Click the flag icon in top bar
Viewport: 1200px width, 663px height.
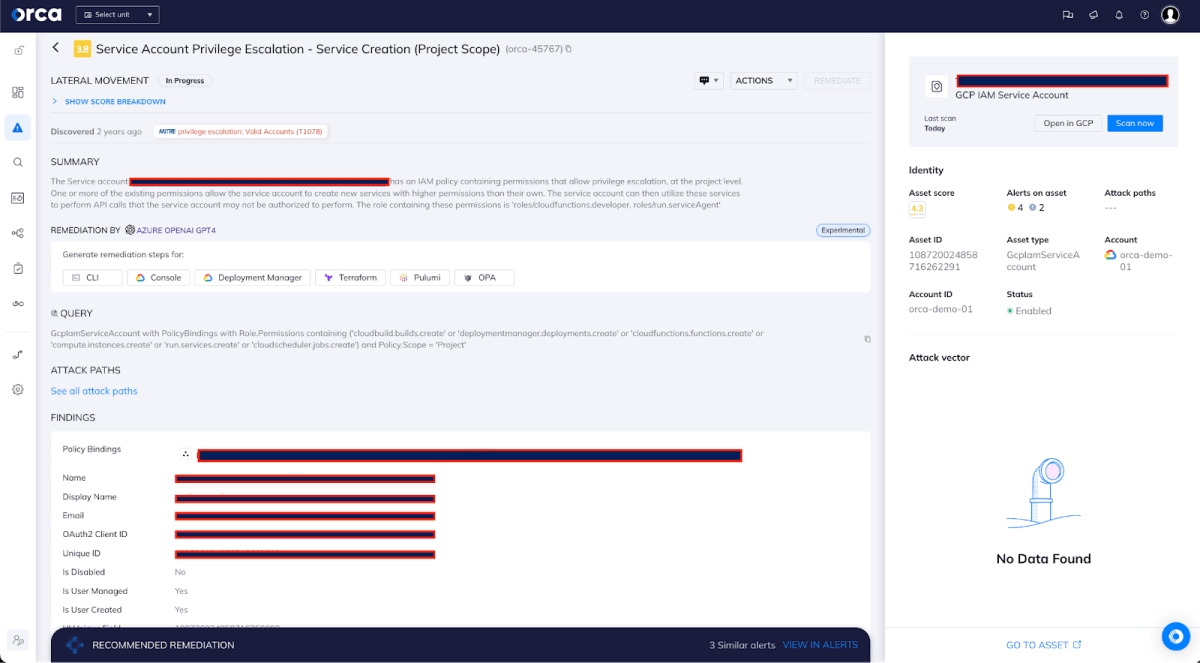tap(1068, 15)
